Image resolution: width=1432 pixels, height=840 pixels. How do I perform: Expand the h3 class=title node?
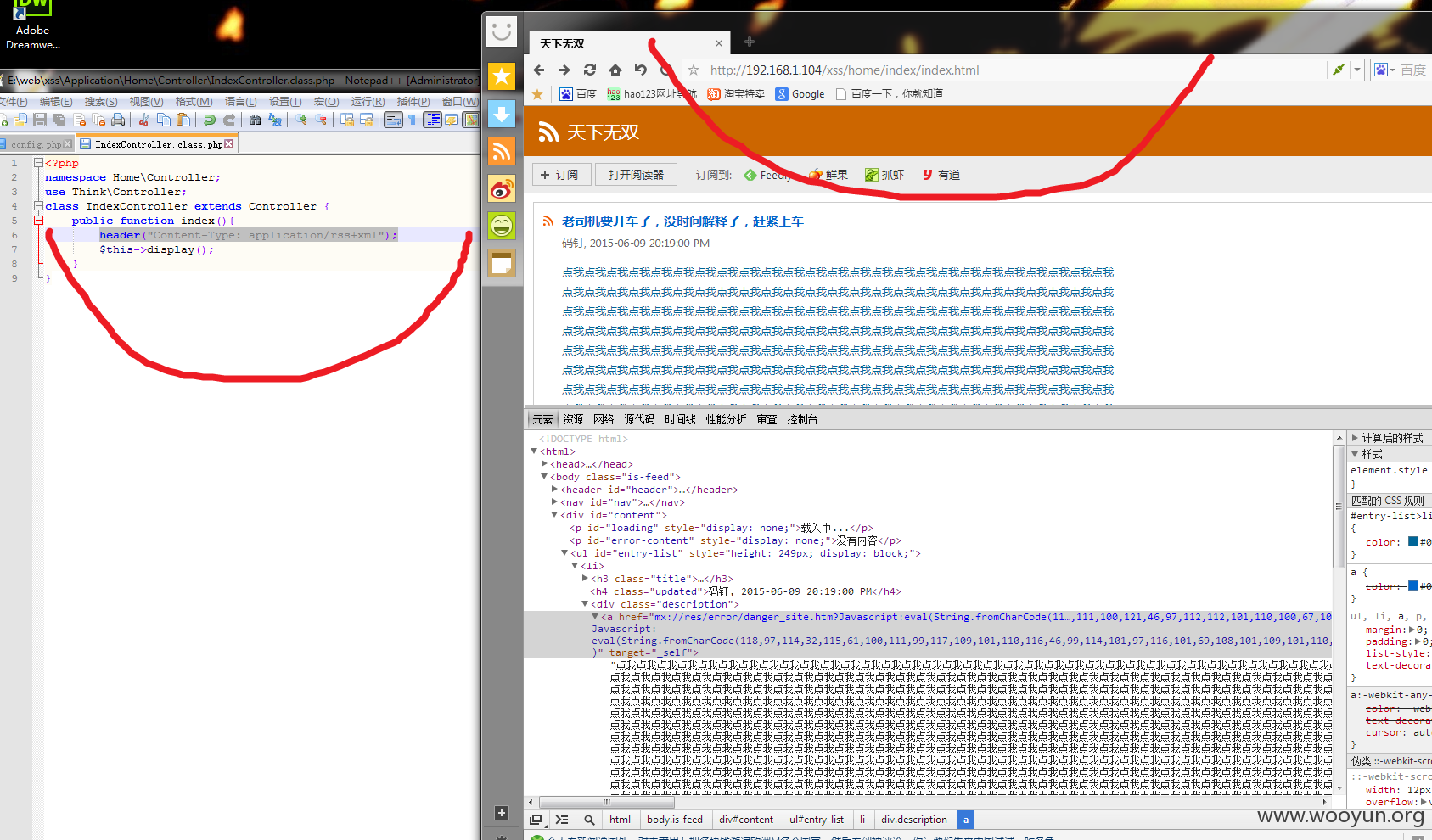[585, 579]
